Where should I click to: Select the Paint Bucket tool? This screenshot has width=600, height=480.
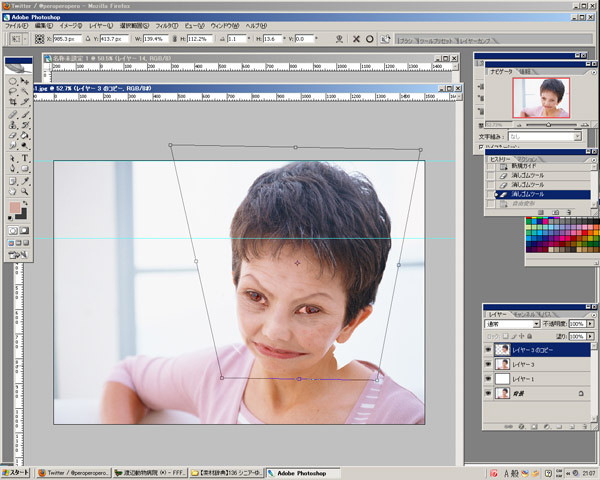point(24,135)
